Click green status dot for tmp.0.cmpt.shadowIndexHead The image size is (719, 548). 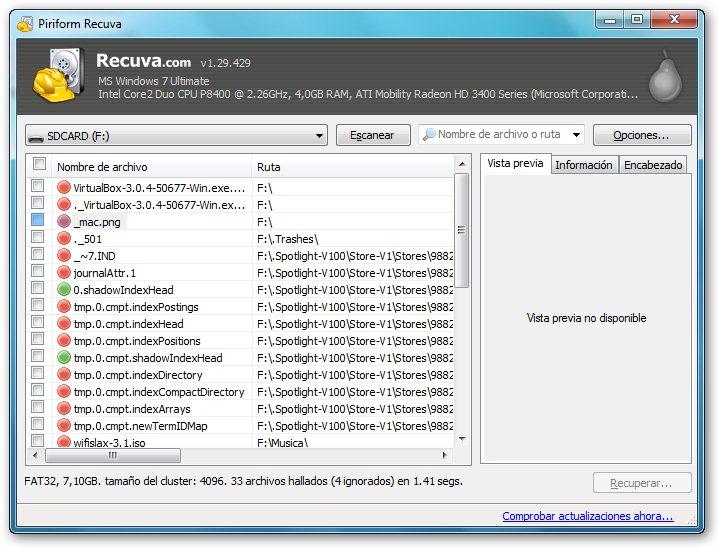click(64, 357)
